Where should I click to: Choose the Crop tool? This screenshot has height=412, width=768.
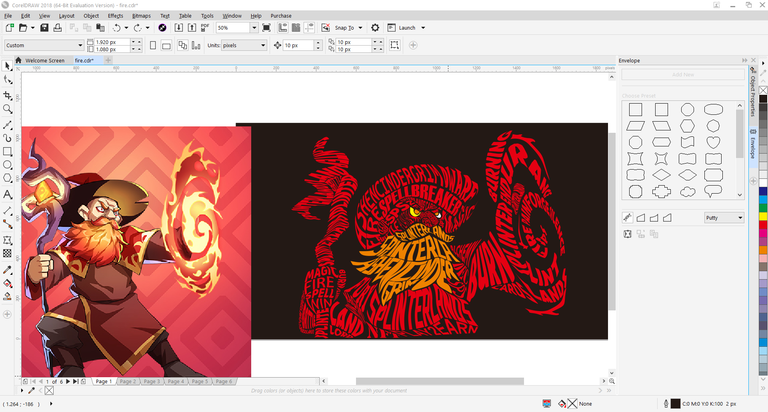click(x=7, y=95)
